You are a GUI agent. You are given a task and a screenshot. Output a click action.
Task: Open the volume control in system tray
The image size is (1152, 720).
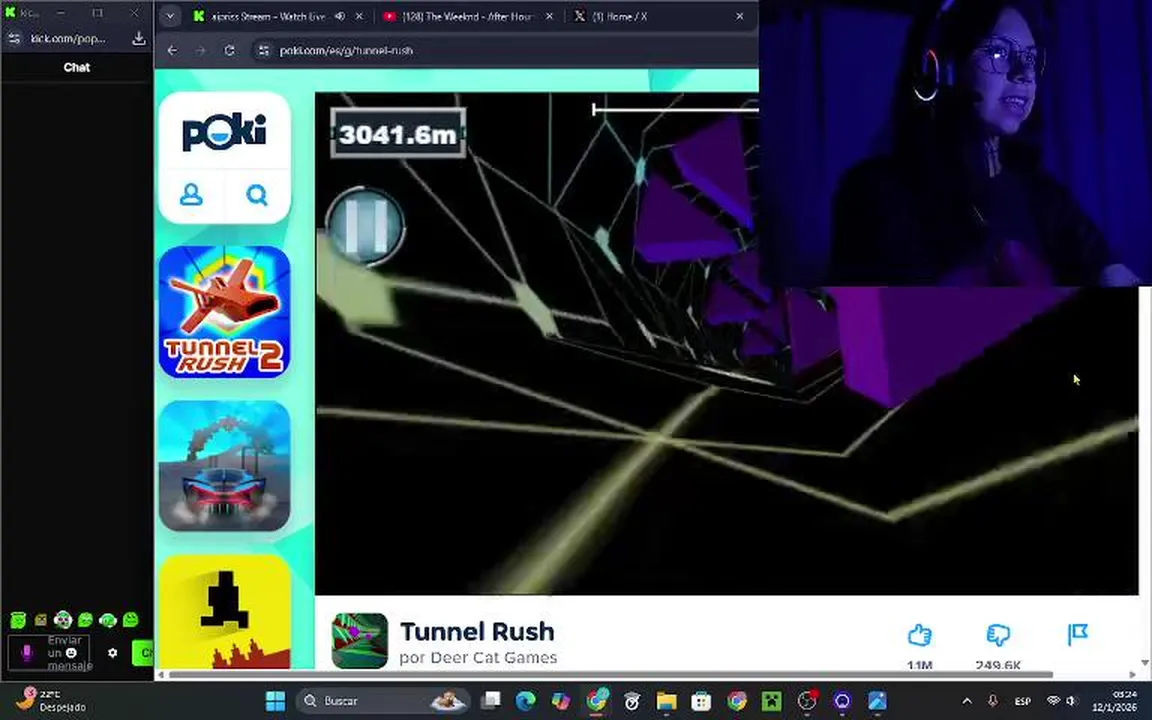pyautogui.click(x=1071, y=701)
